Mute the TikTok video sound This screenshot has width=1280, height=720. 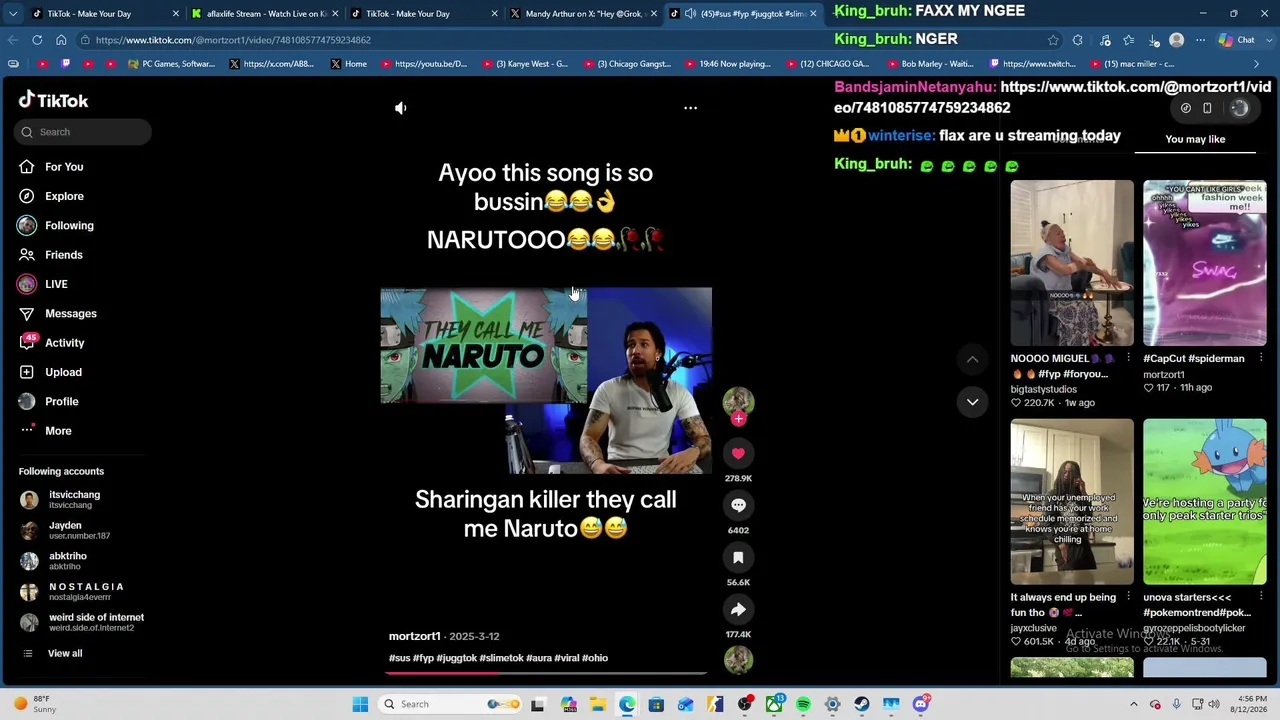(400, 108)
